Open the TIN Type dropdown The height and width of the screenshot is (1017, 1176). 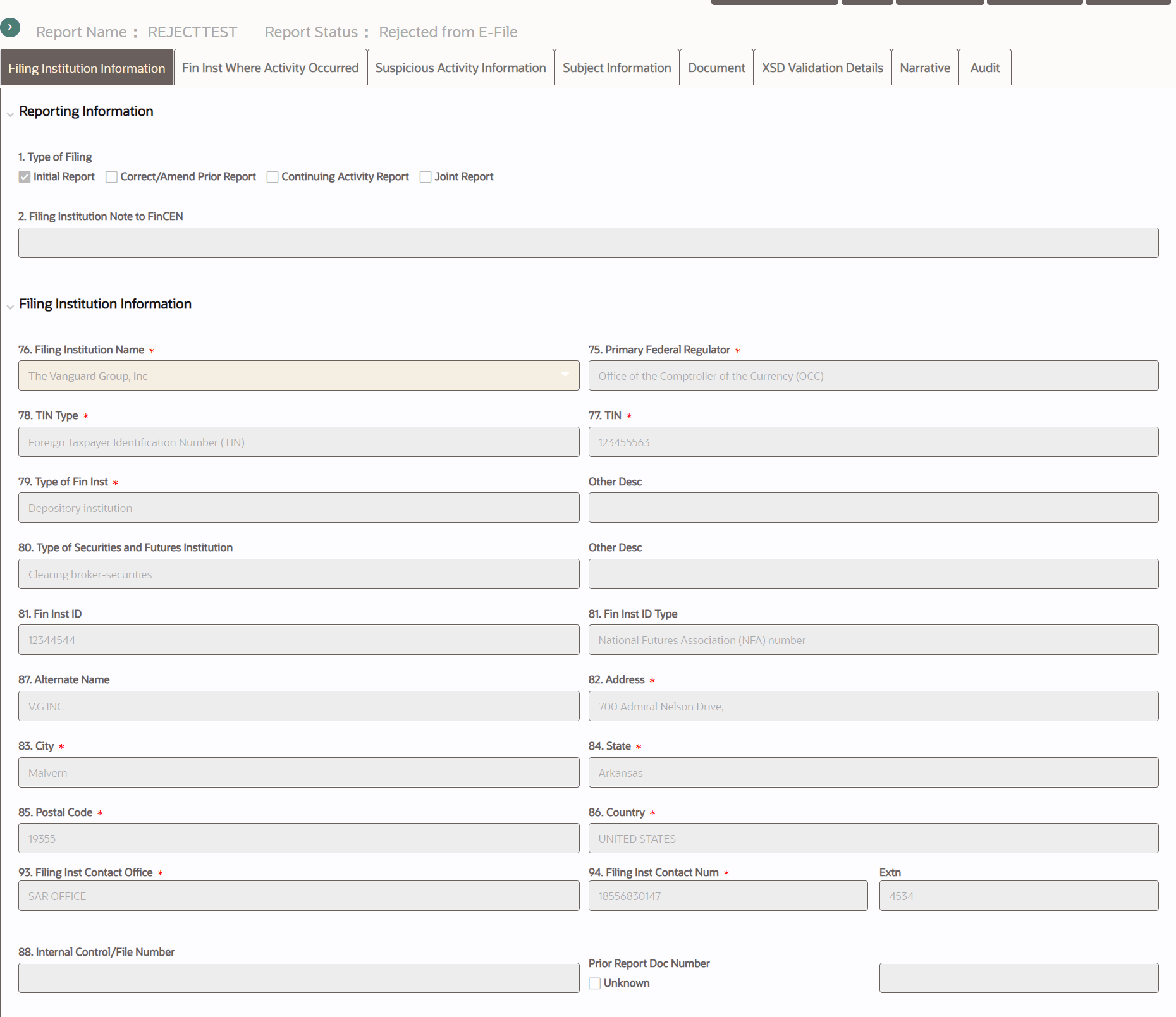click(x=299, y=442)
